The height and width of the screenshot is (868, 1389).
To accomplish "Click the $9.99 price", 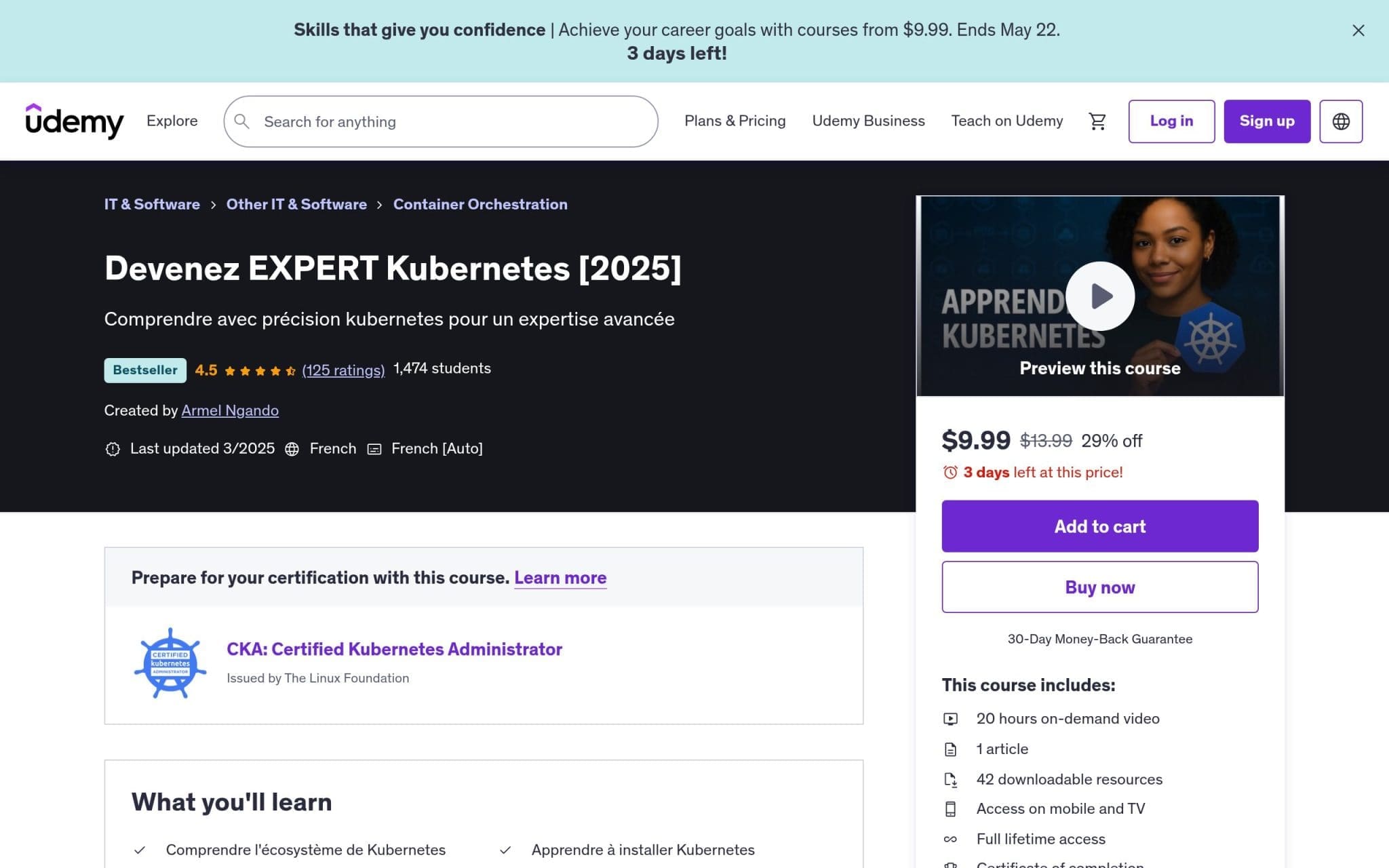I will (x=976, y=441).
